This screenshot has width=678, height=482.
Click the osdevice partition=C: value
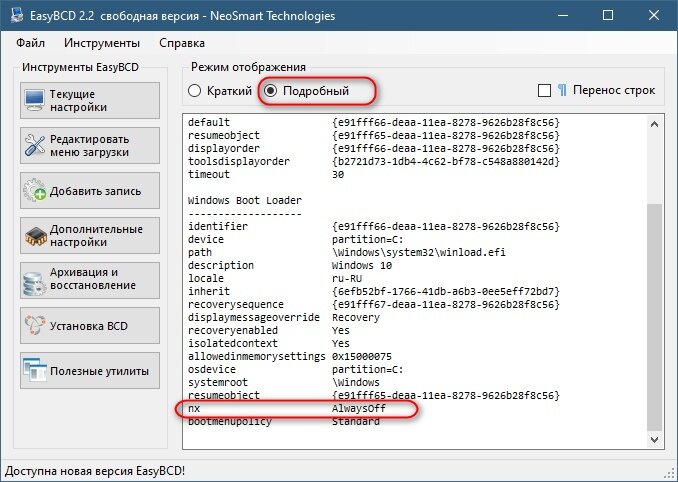click(368, 370)
